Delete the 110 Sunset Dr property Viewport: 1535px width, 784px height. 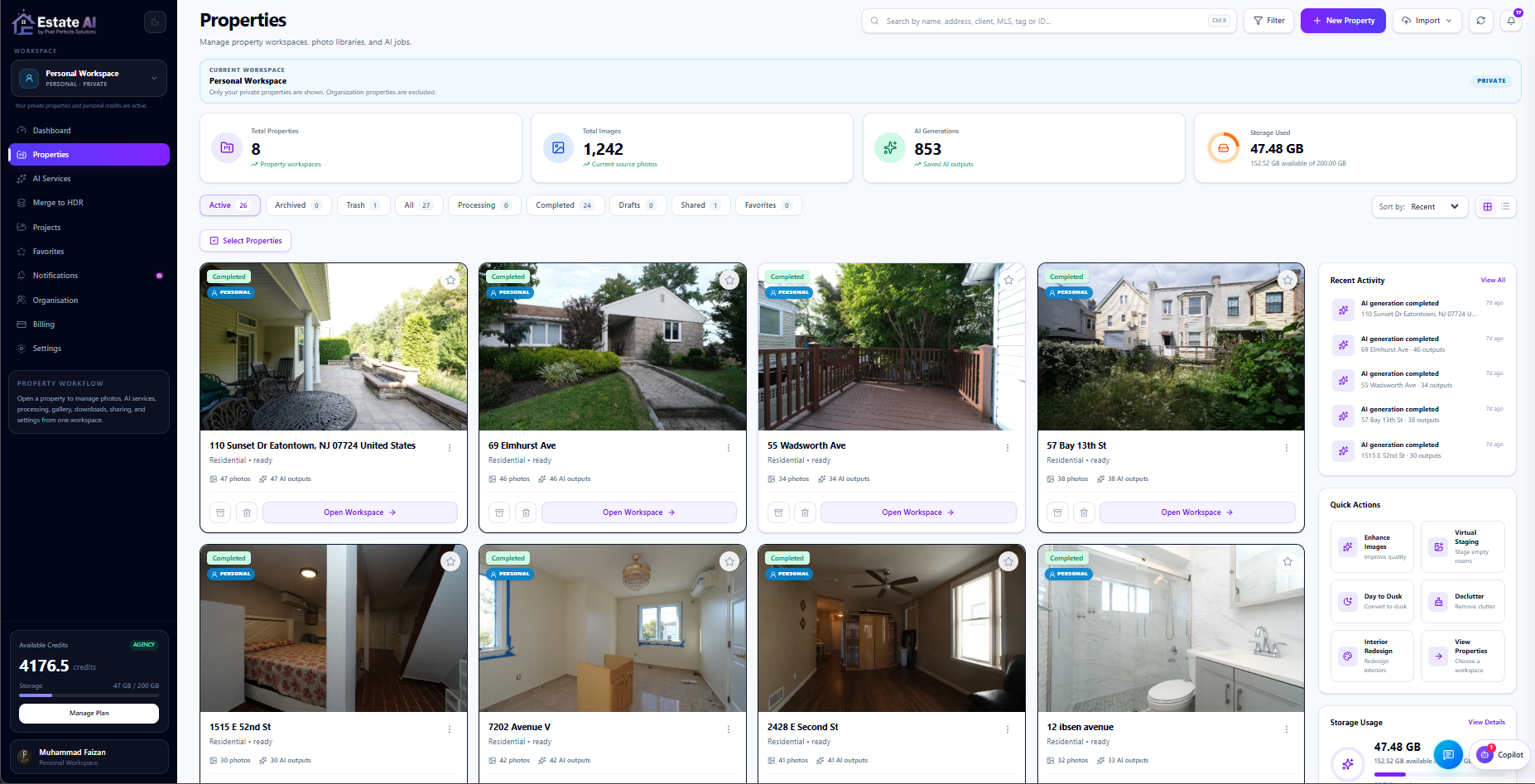pos(247,512)
